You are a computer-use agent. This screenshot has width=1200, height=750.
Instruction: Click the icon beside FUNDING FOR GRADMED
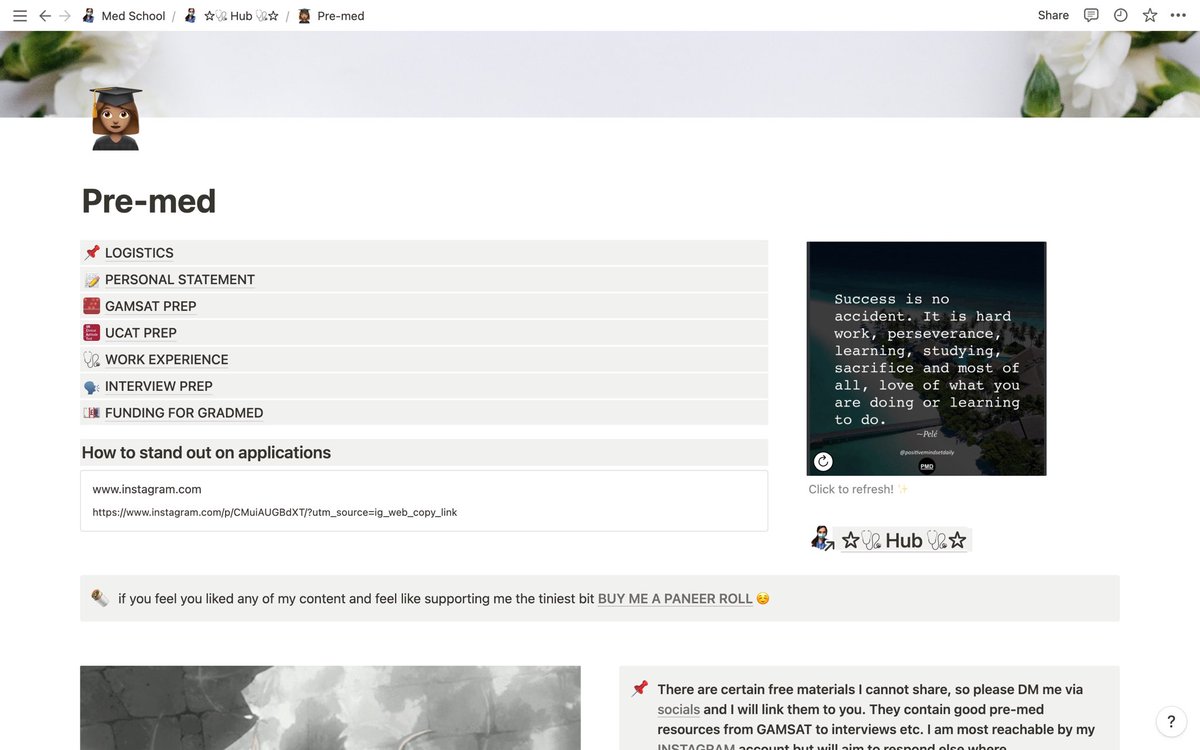point(92,413)
